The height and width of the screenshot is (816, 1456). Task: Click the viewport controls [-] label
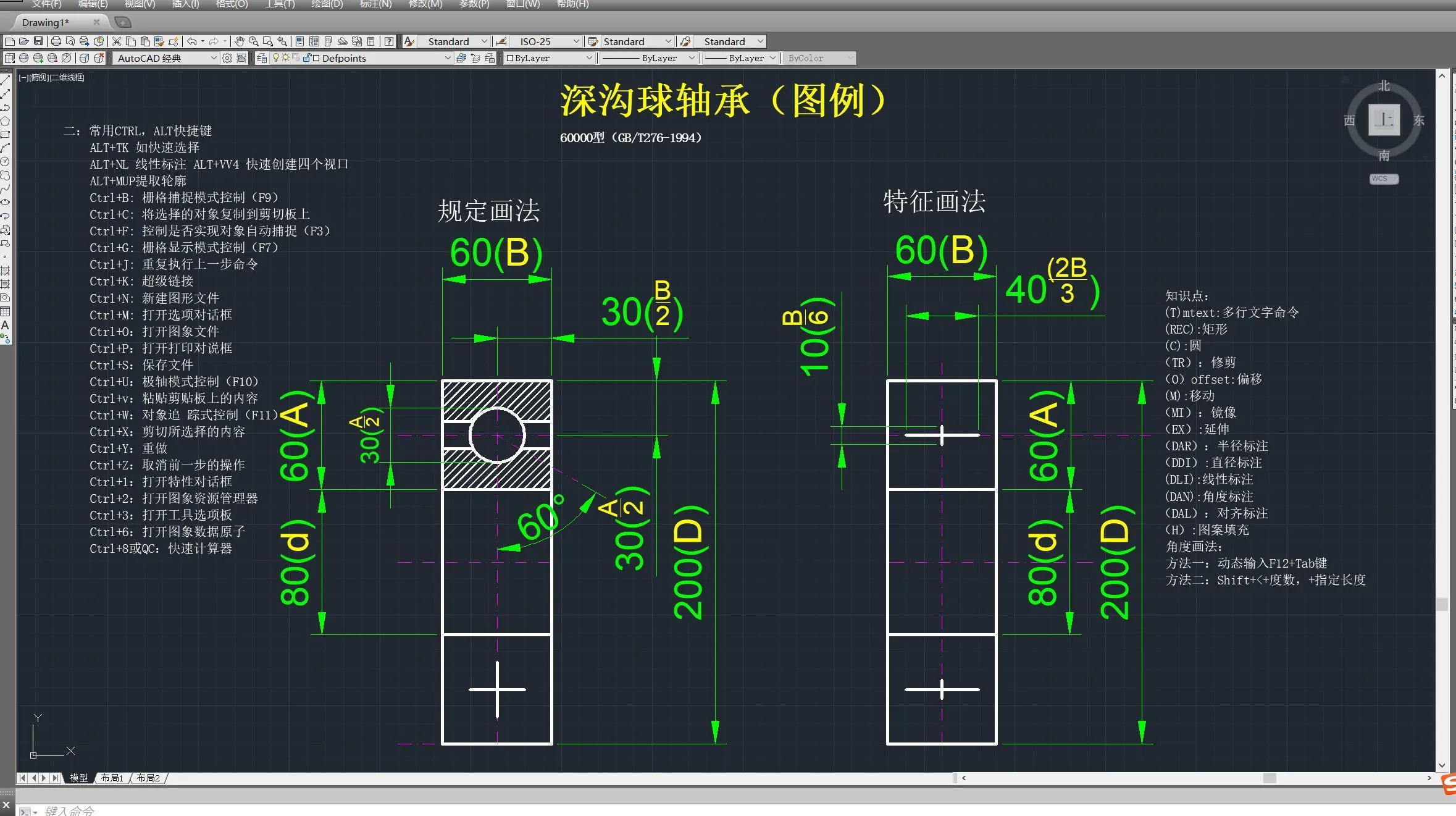click(x=23, y=77)
